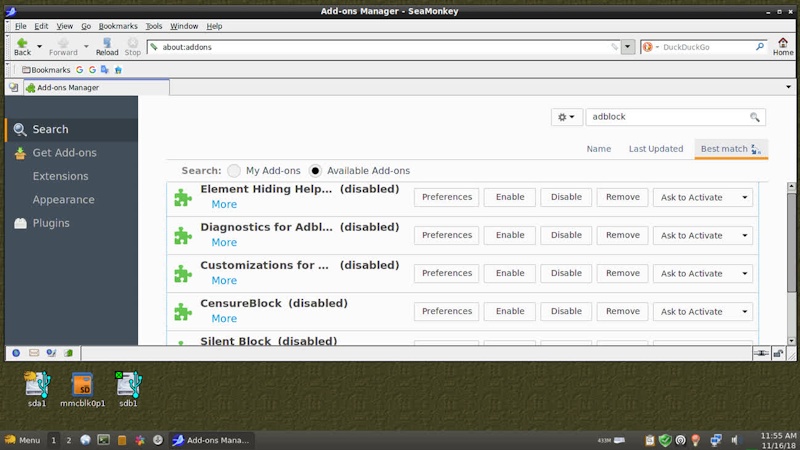Open the Bookmarks menu
The width and height of the screenshot is (800, 450).
coord(118,26)
